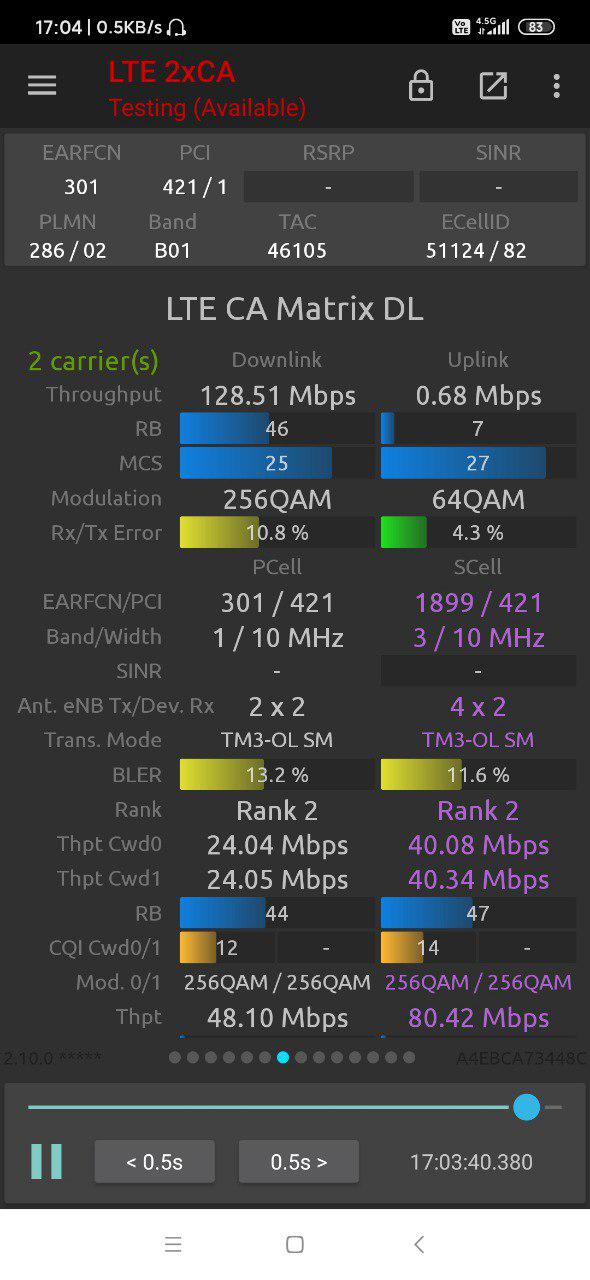This screenshot has height=1280, width=590.
Task: Open the external export icon
Action: coord(493,86)
